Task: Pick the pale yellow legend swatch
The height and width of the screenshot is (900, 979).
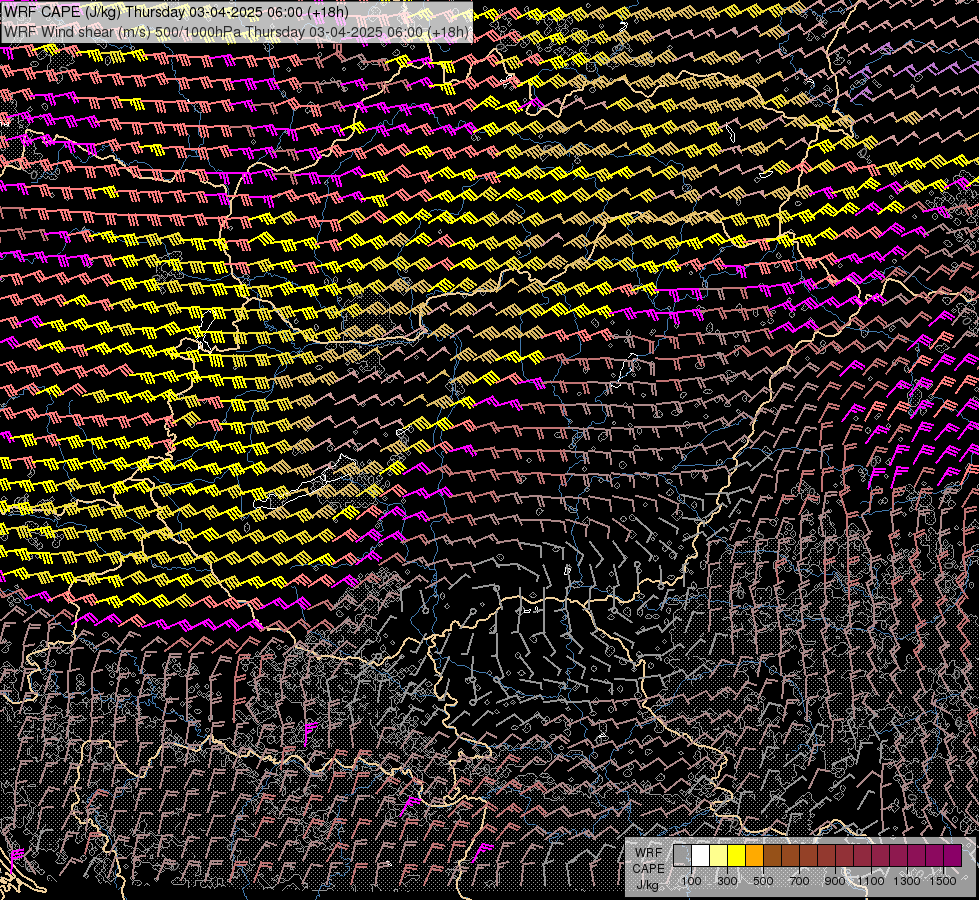Action: tap(719, 855)
